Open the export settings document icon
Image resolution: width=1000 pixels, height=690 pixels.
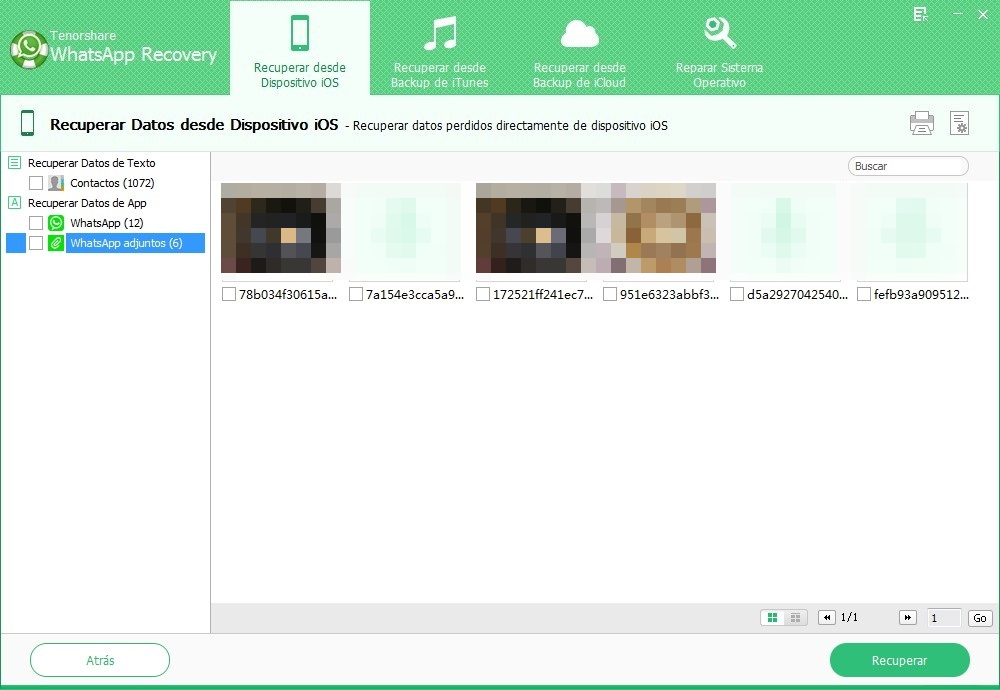[x=959, y=123]
